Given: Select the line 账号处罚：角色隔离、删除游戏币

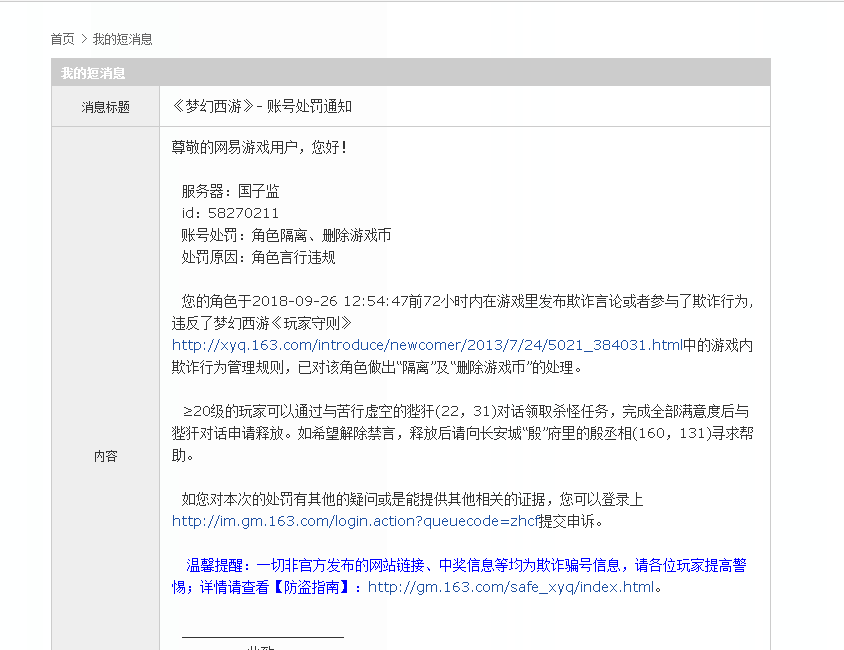Looking at the screenshot, I should click(x=286, y=235).
